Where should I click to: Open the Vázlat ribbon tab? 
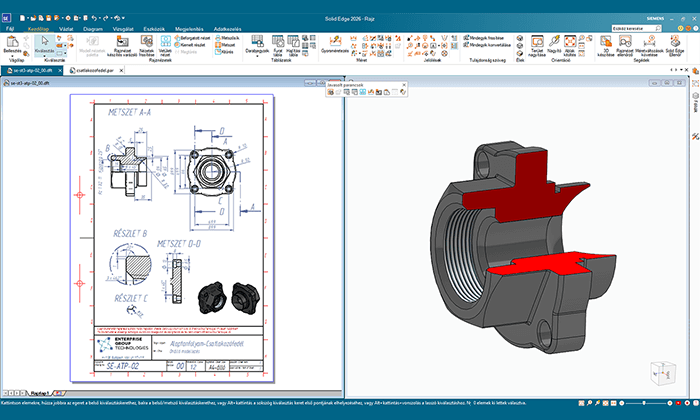[x=65, y=29]
